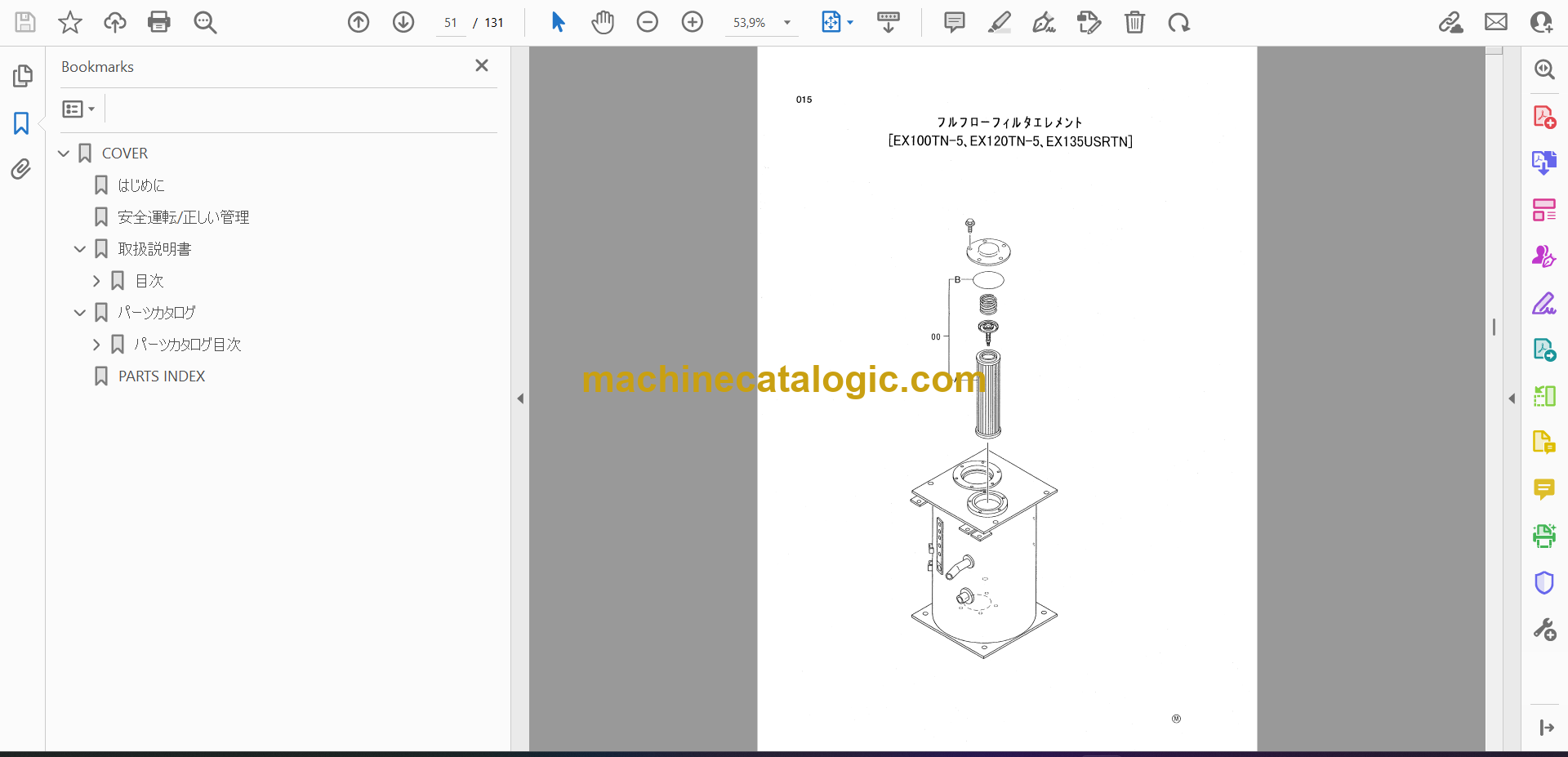Open the パーツカタログ目次 bookmark
Viewport: 1568px width, 757px height.
188,345
